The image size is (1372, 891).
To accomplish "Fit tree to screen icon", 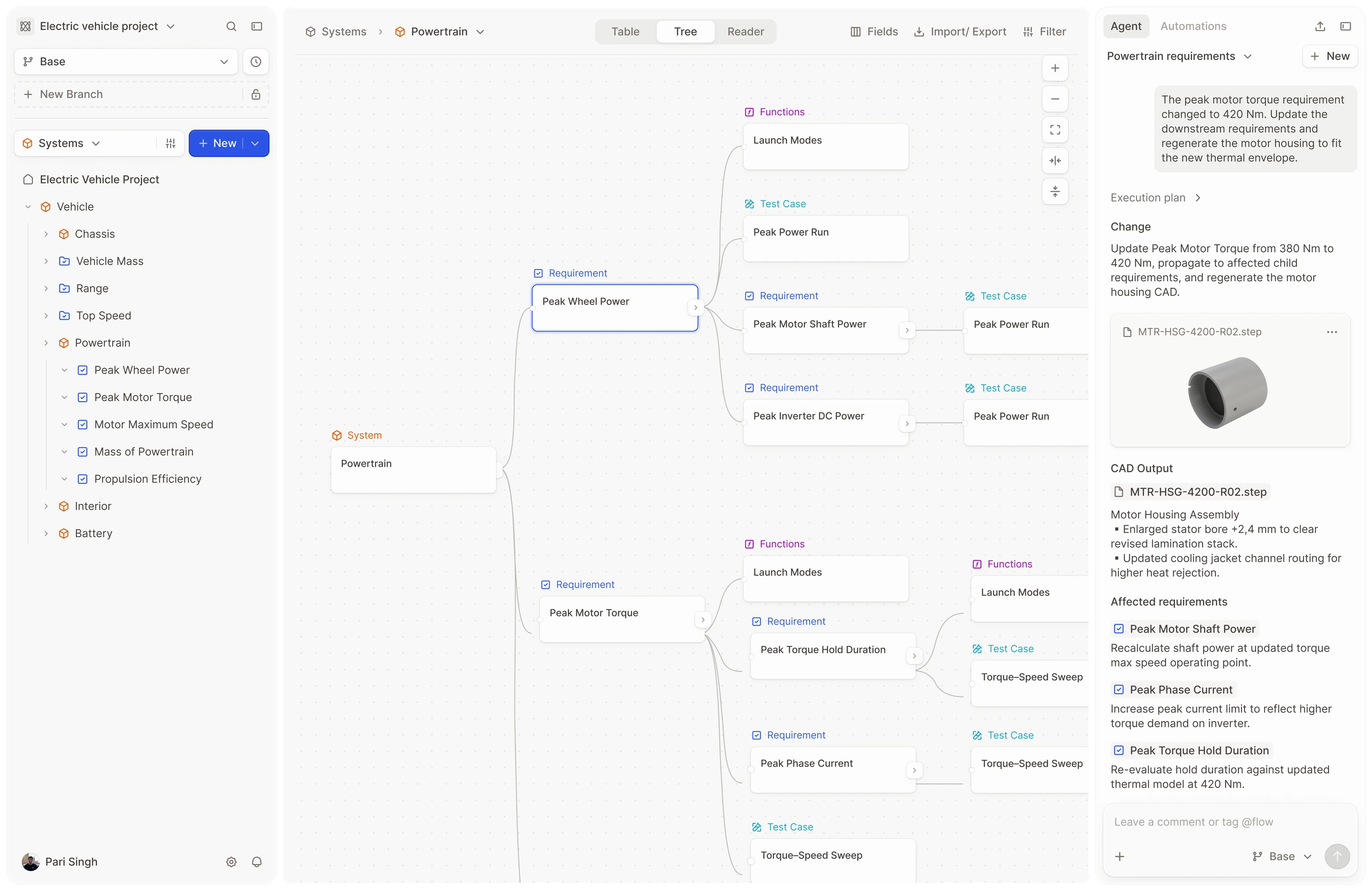I will [x=1055, y=130].
